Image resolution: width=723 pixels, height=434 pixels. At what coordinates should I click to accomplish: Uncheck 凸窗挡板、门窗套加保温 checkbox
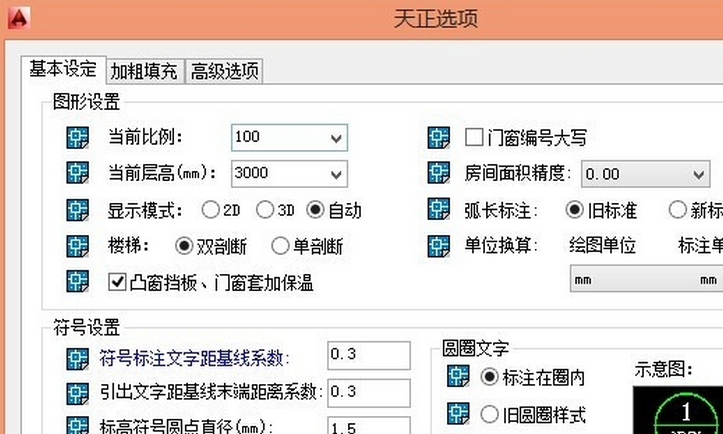pyautogui.click(x=117, y=281)
